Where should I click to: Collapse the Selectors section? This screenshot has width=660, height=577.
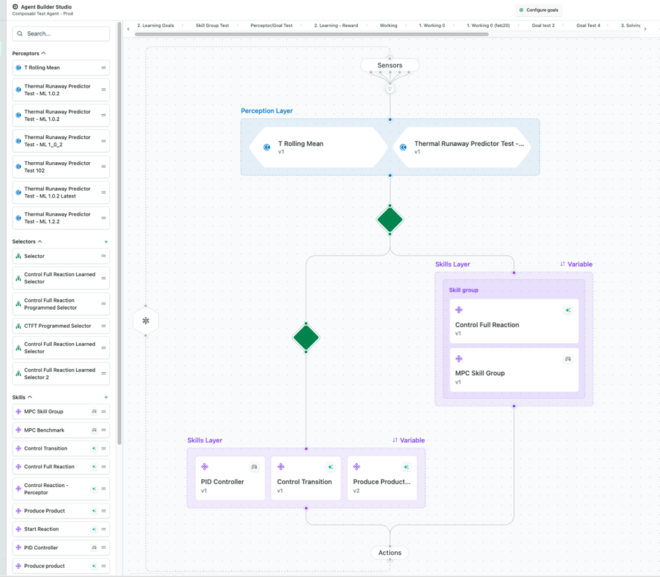[40, 241]
